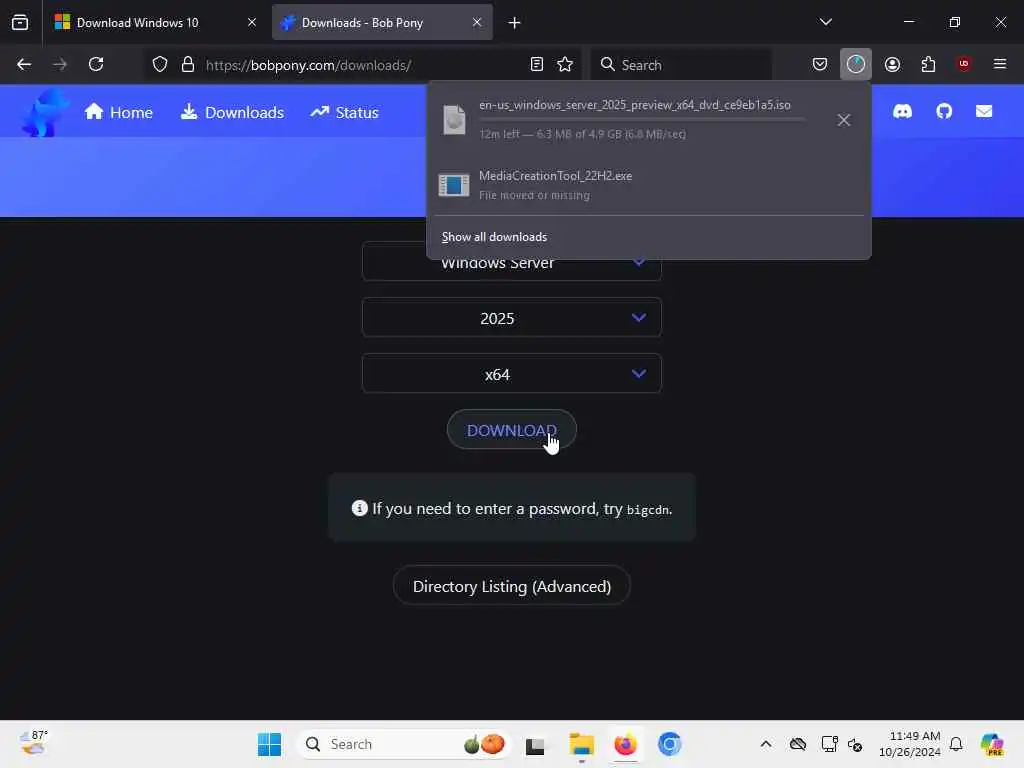Open Bob Pony Discord link icon
Viewport: 1024px width, 768px height.
(903, 112)
